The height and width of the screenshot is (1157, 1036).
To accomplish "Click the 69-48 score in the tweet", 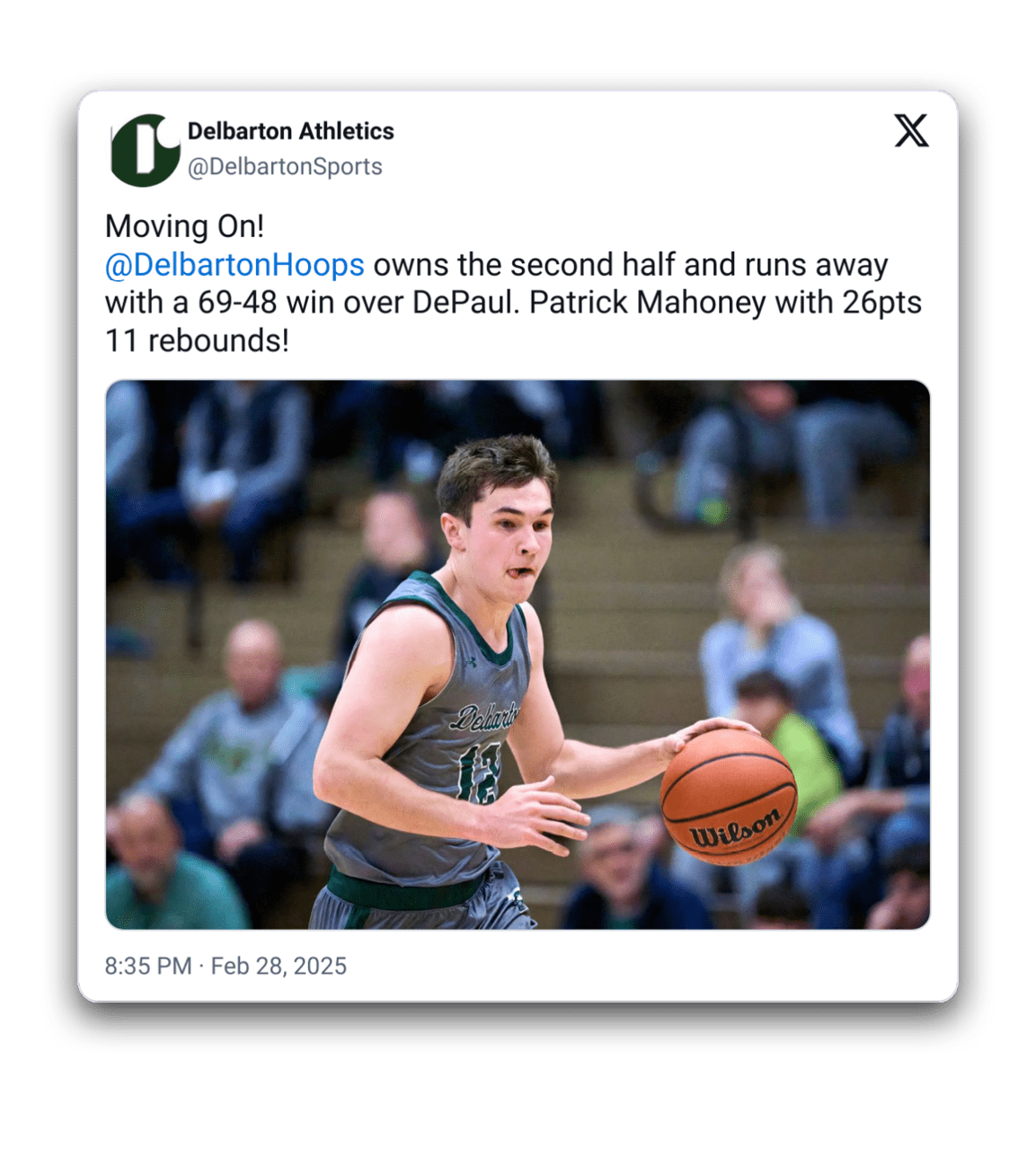I will click(x=237, y=303).
